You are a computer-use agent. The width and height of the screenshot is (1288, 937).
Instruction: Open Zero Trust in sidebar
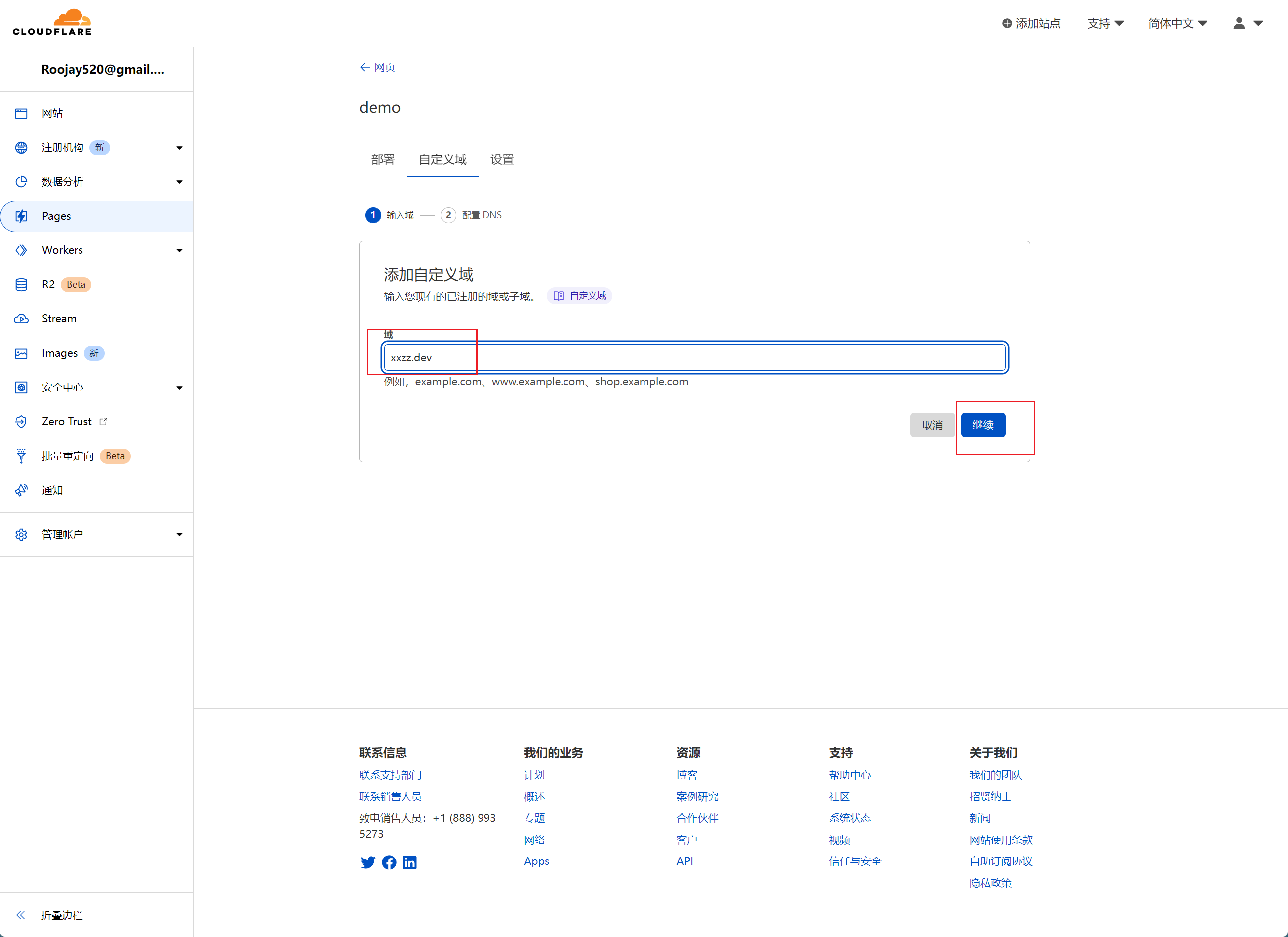67,422
